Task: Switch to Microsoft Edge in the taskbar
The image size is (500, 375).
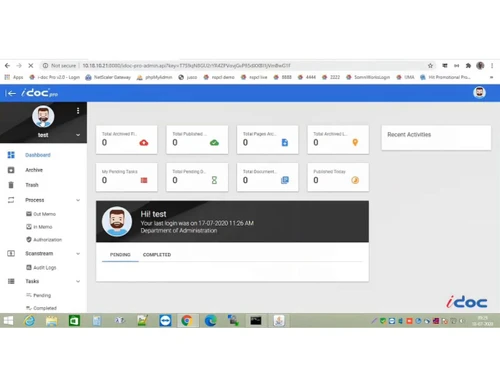Action: tap(211, 321)
